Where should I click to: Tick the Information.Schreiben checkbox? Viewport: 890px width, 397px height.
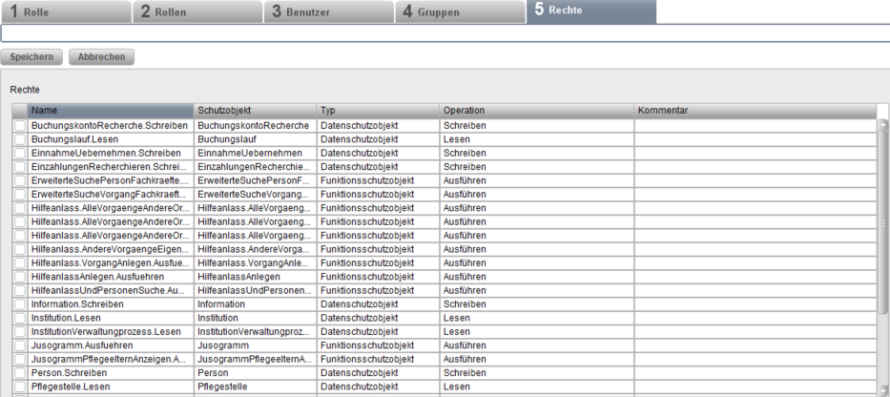pos(20,304)
